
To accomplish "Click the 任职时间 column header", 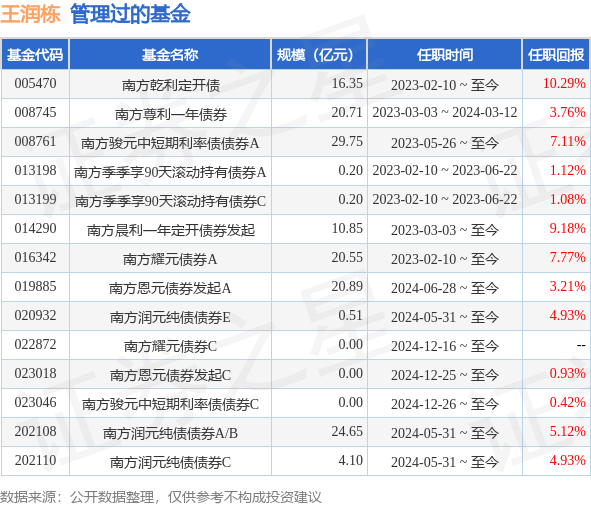I will tap(445, 55).
